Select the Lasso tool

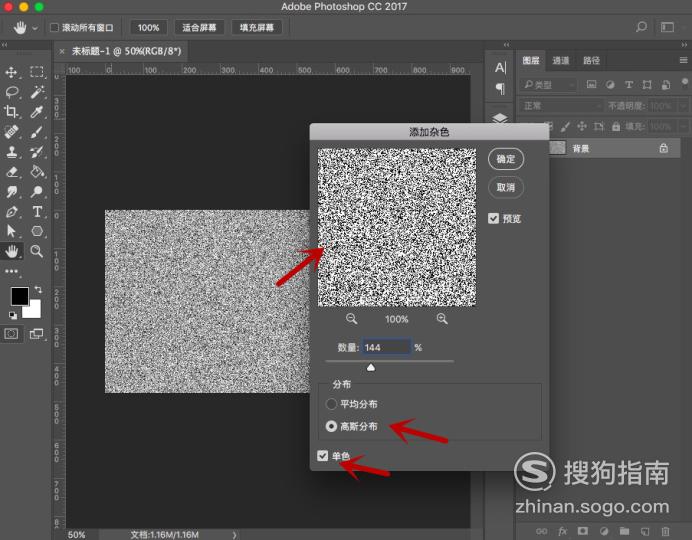[x=11, y=92]
